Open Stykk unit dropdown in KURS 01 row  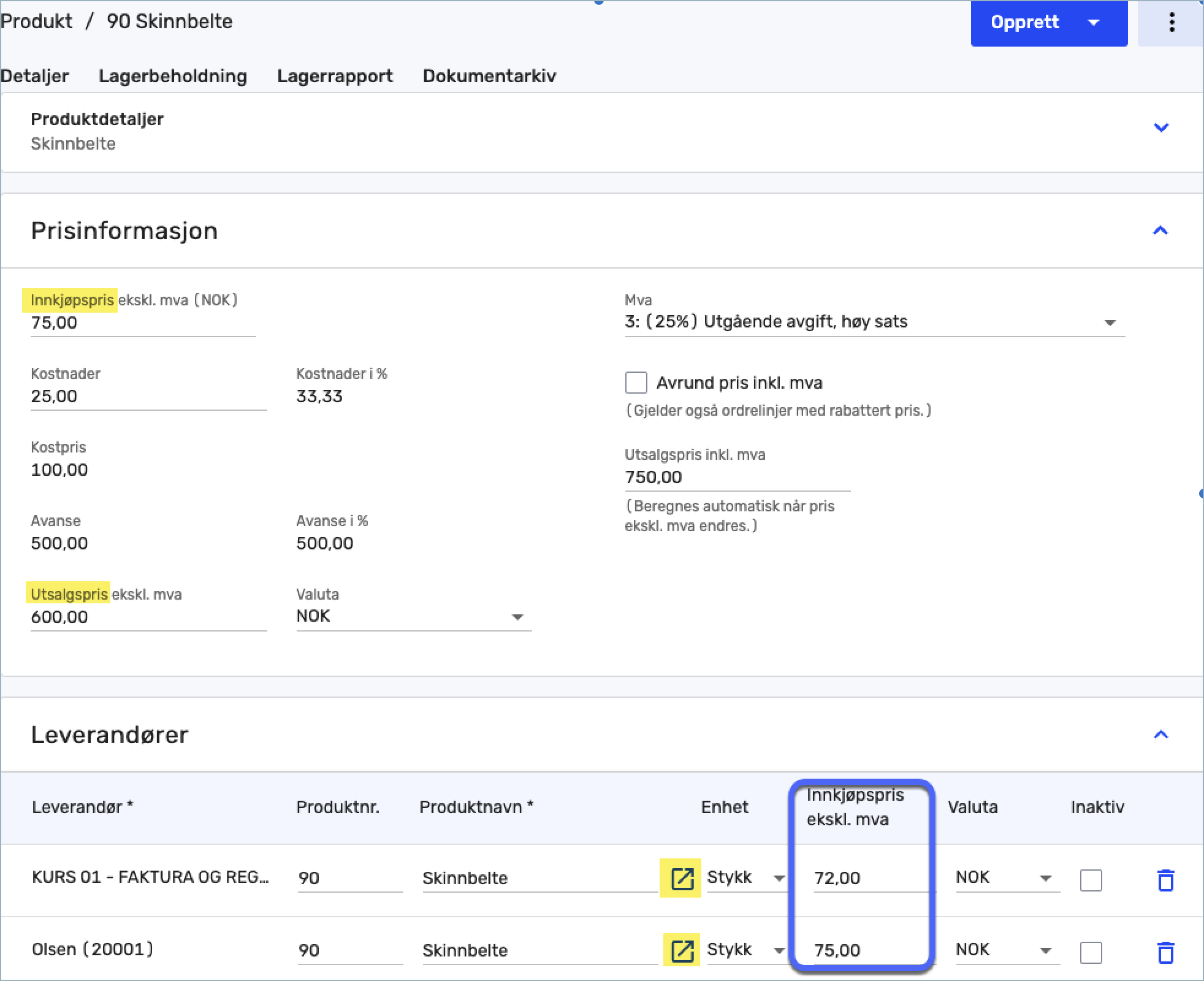[779, 878]
